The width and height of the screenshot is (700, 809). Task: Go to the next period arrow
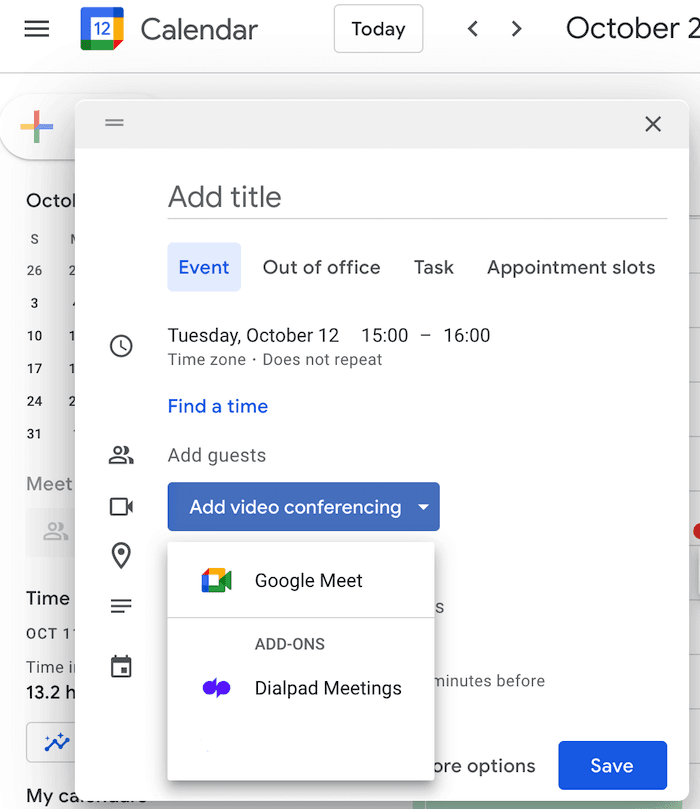pyautogui.click(x=516, y=29)
